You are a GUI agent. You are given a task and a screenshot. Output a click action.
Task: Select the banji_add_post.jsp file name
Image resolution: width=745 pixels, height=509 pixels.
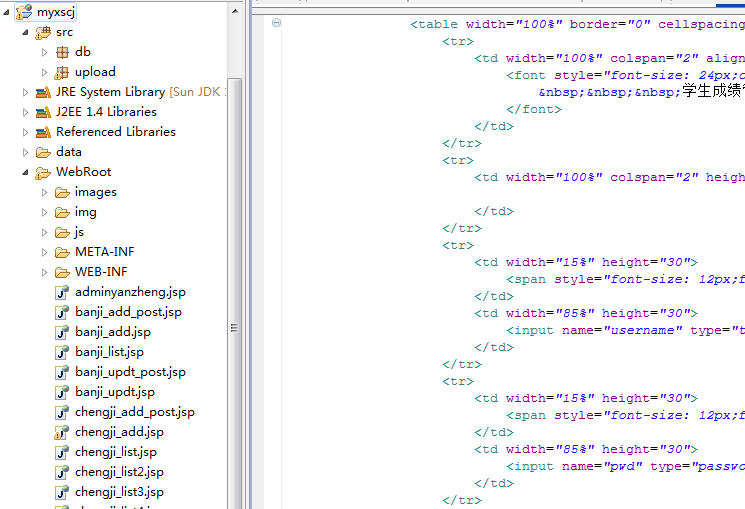tap(128, 312)
